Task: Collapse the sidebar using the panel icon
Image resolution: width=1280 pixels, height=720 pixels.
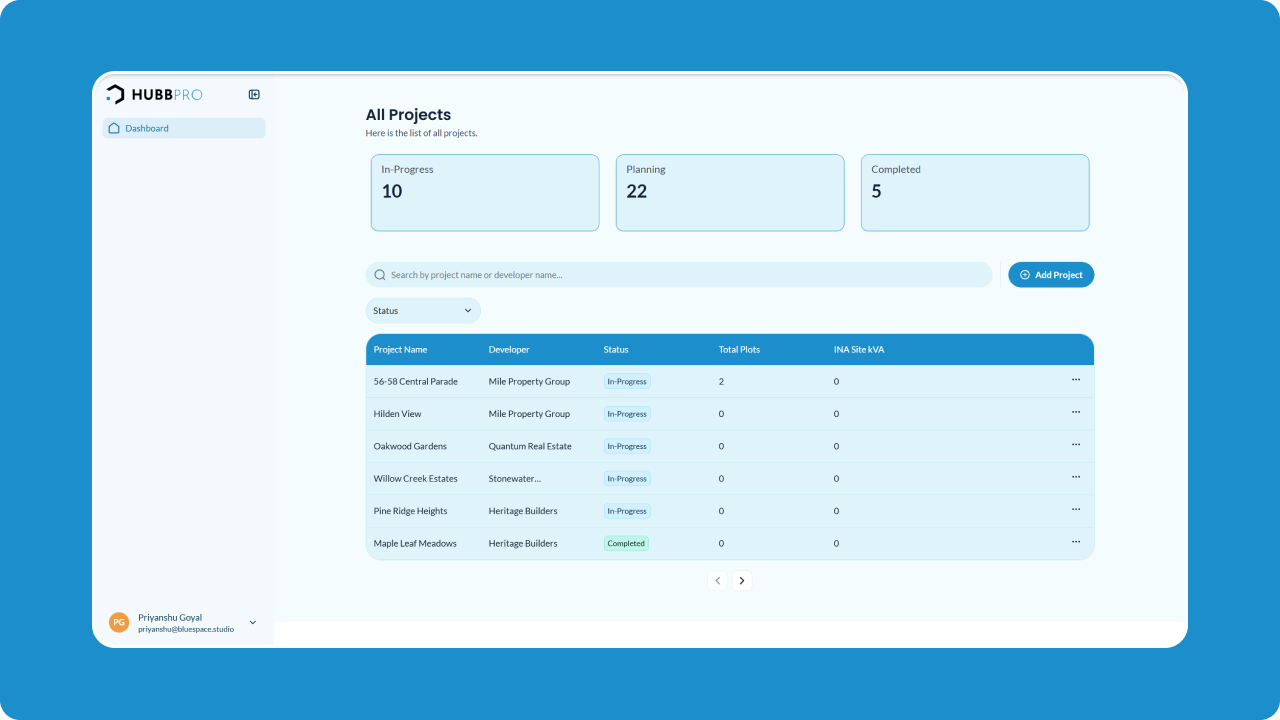Action: click(253, 94)
